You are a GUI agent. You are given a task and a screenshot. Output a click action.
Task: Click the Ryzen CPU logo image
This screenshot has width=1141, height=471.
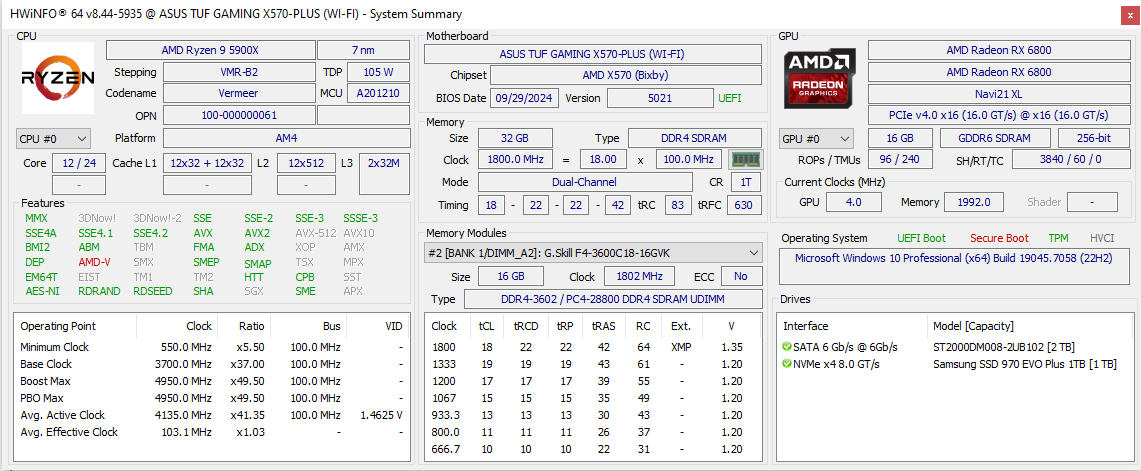click(x=57, y=78)
